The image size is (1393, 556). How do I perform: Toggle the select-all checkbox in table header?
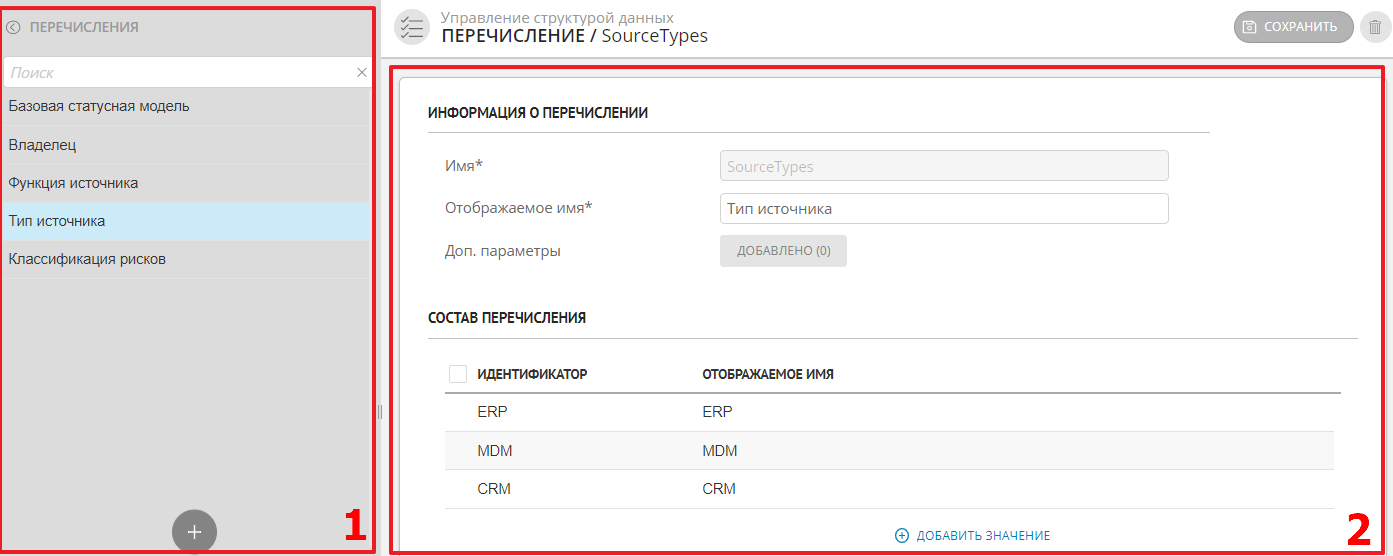tap(458, 374)
